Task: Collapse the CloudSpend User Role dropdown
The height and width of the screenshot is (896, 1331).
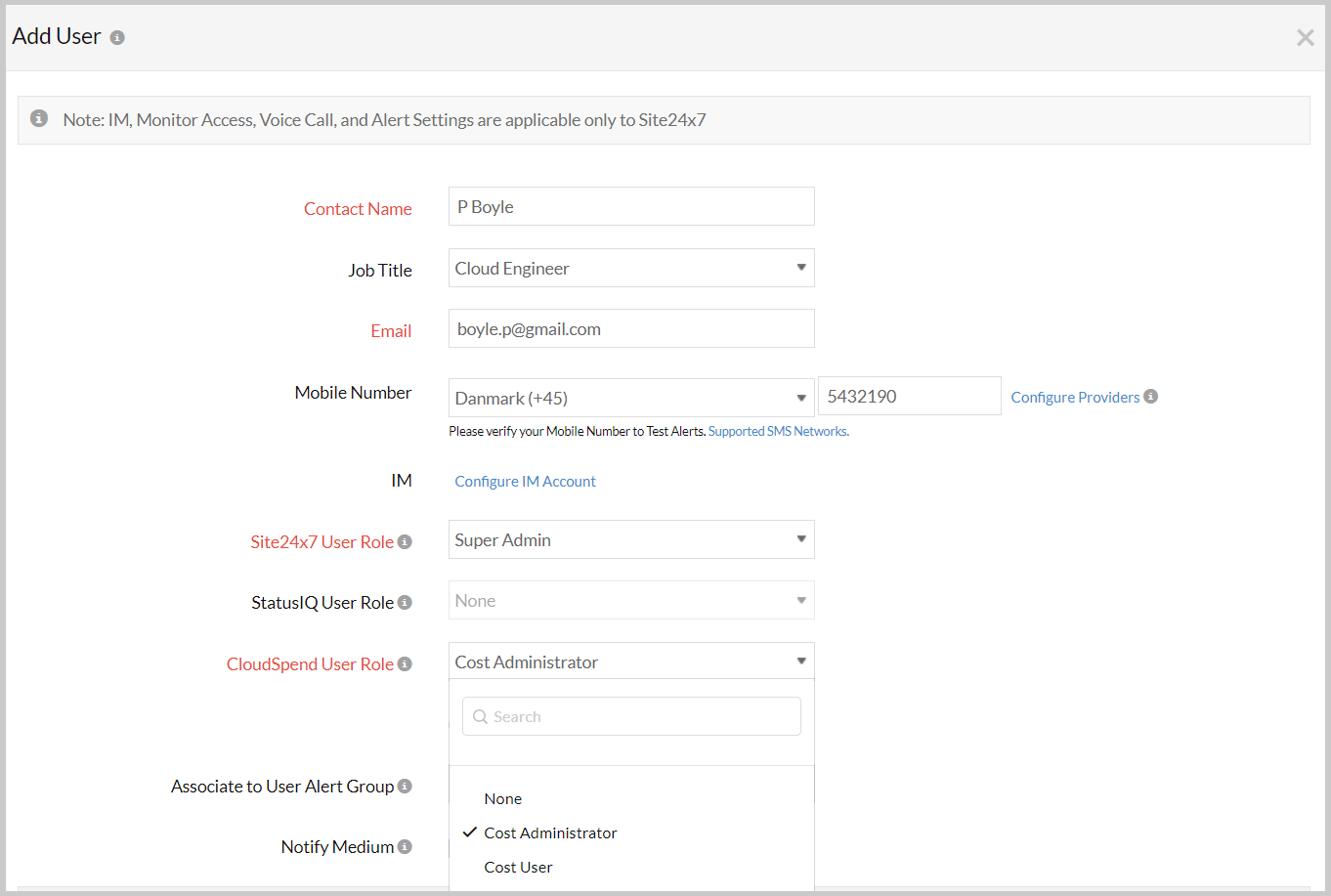Action: tap(631, 662)
